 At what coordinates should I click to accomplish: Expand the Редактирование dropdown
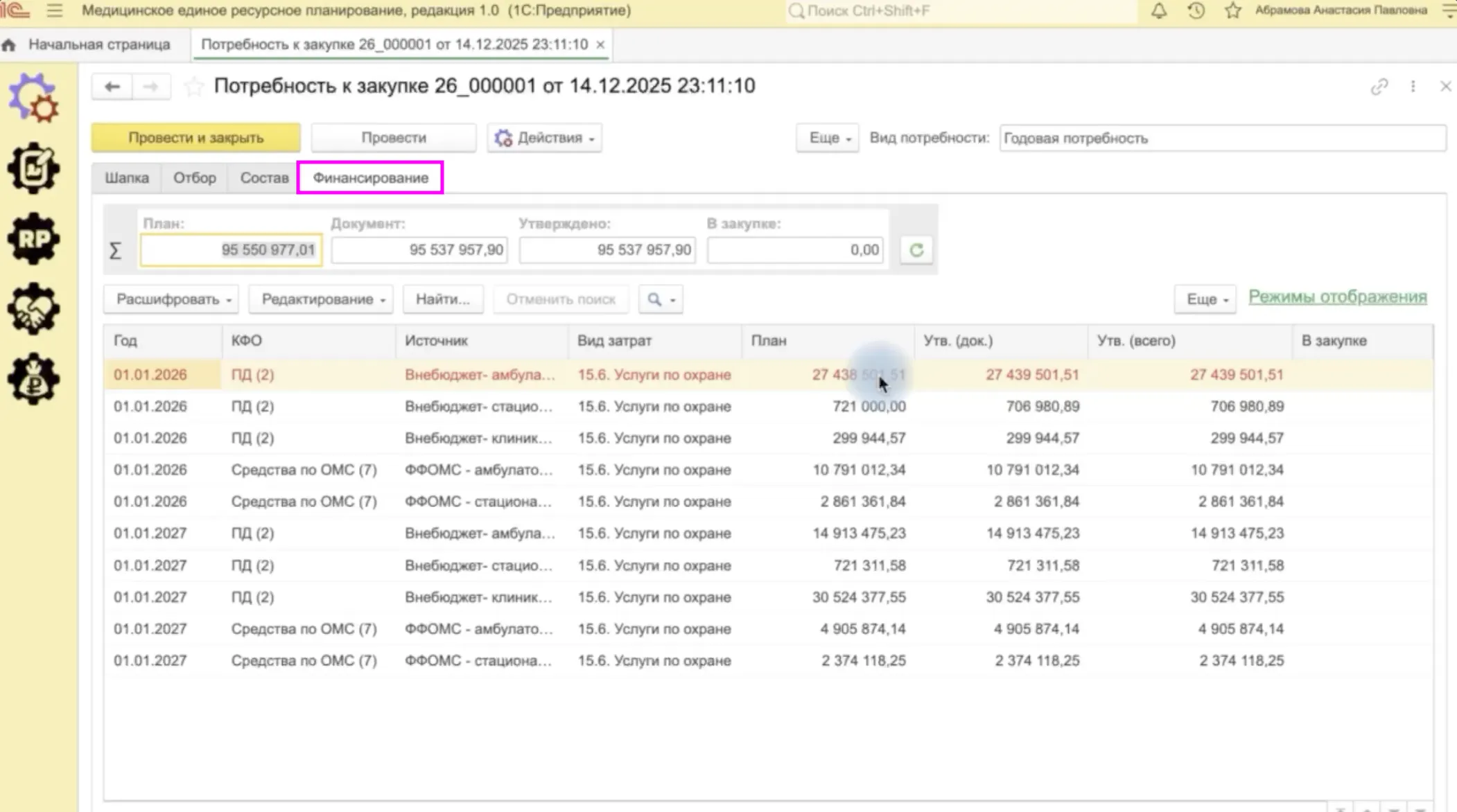(x=321, y=299)
